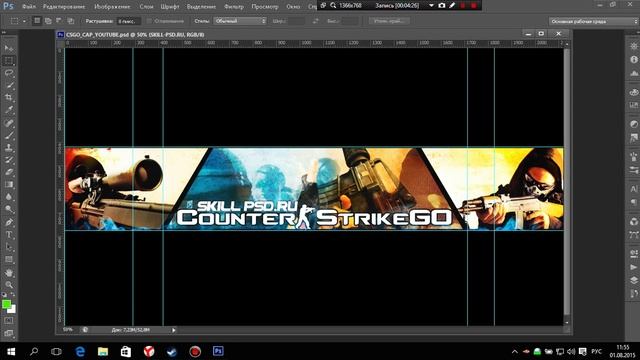Click the zoom percentage field in status bar
Screen dimensions: 640x360
pos(68,329)
